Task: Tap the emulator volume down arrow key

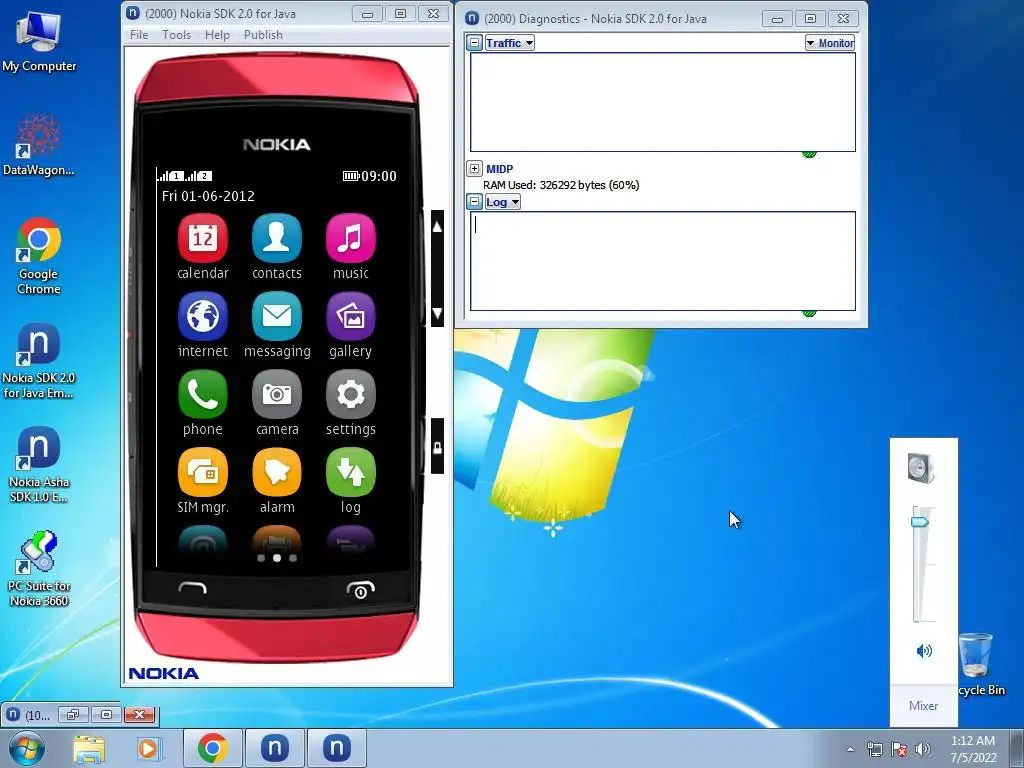Action: tap(438, 313)
